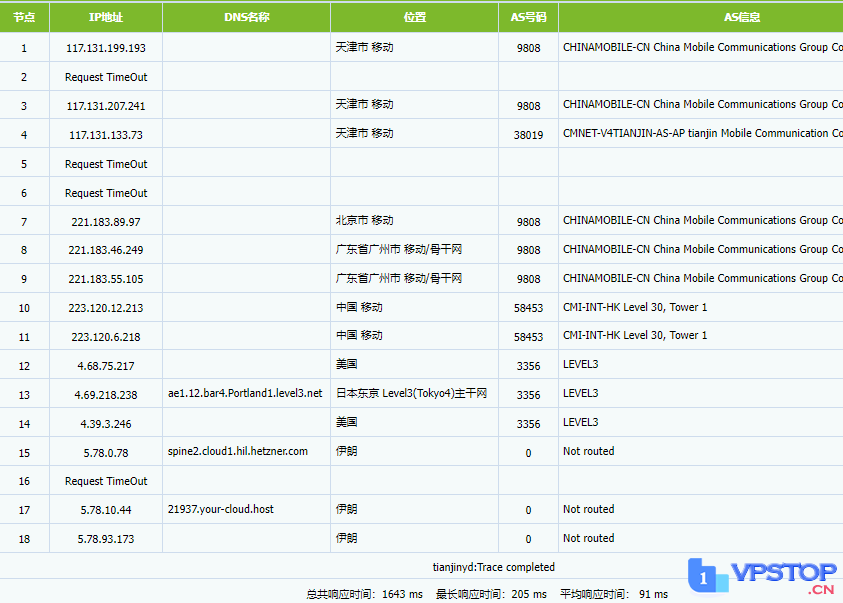
Task: Click Not routed in node 18 row
Action: 589,538
